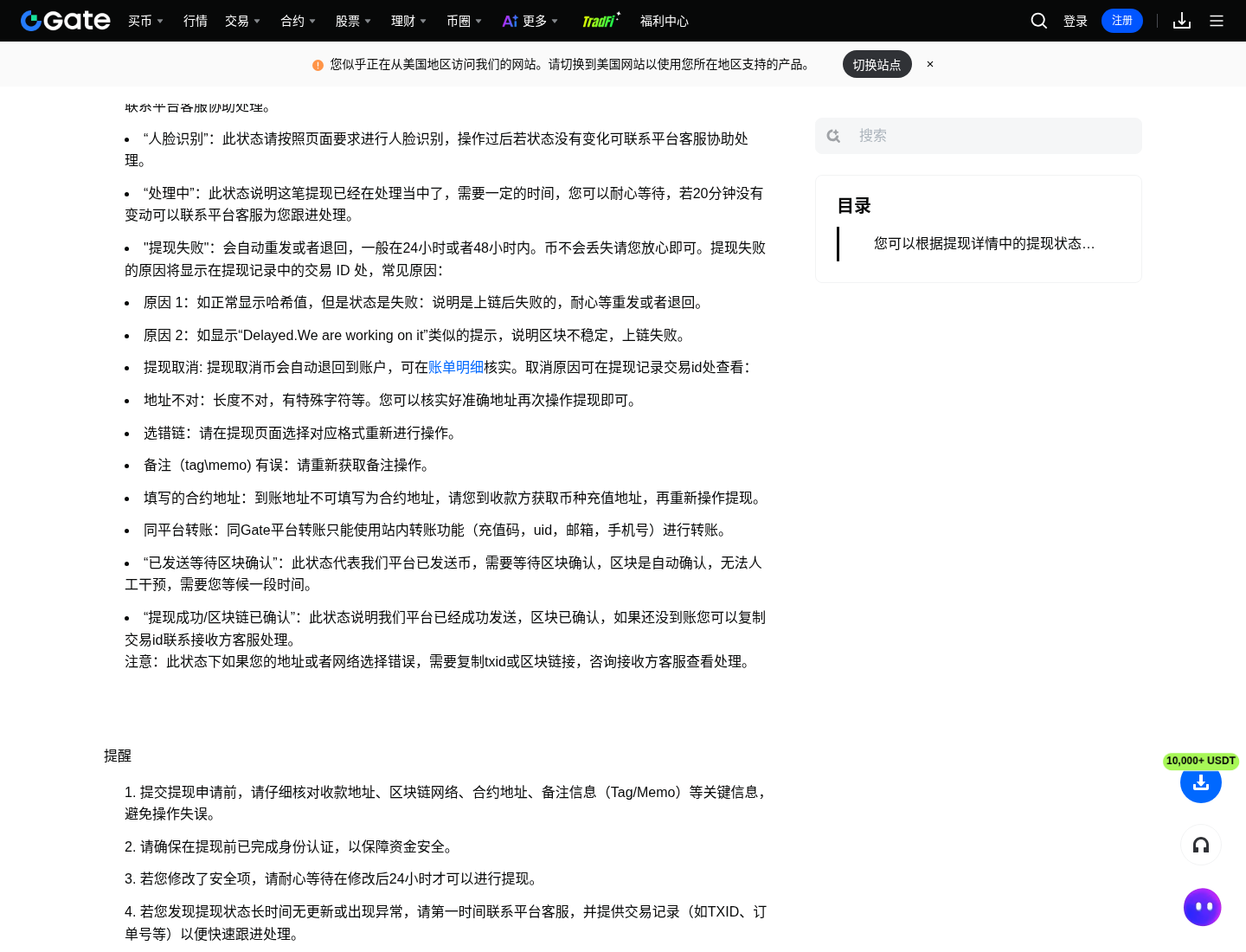Open the 账单明细 hyperlink
This screenshot has width=1246, height=952.
tap(456, 367)
